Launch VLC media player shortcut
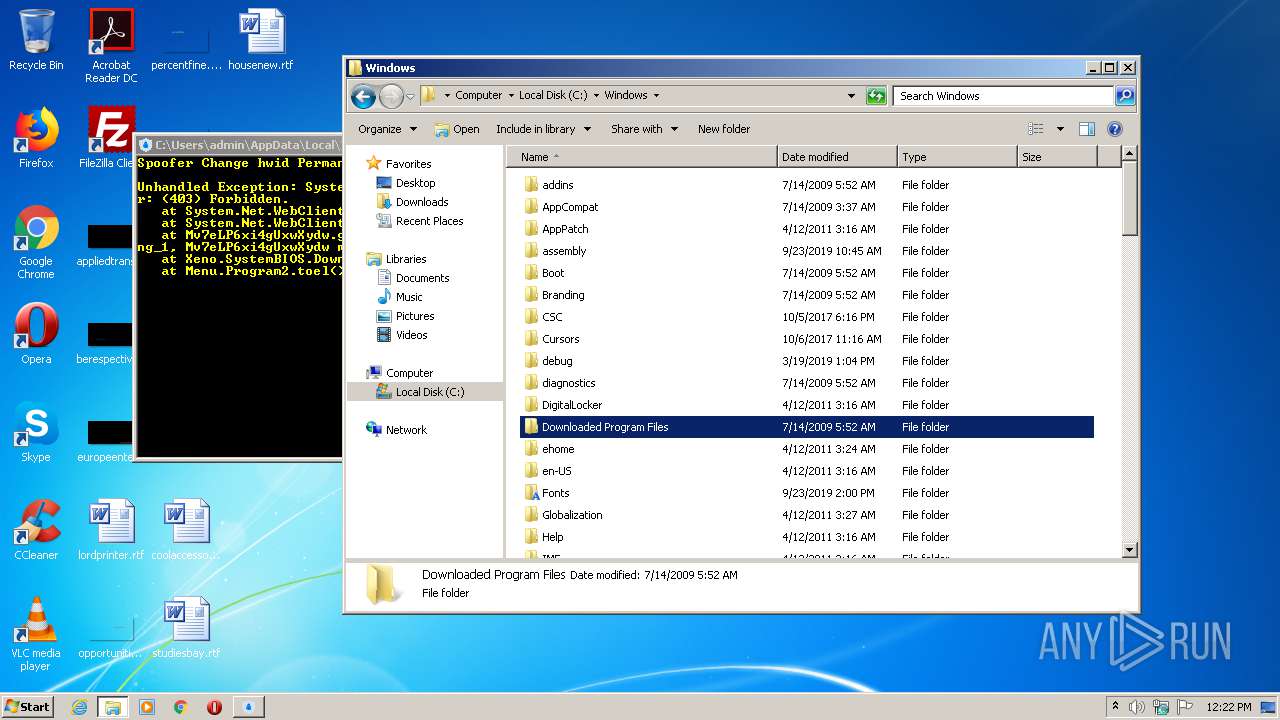1280x720 pixels. click(36, 635)
